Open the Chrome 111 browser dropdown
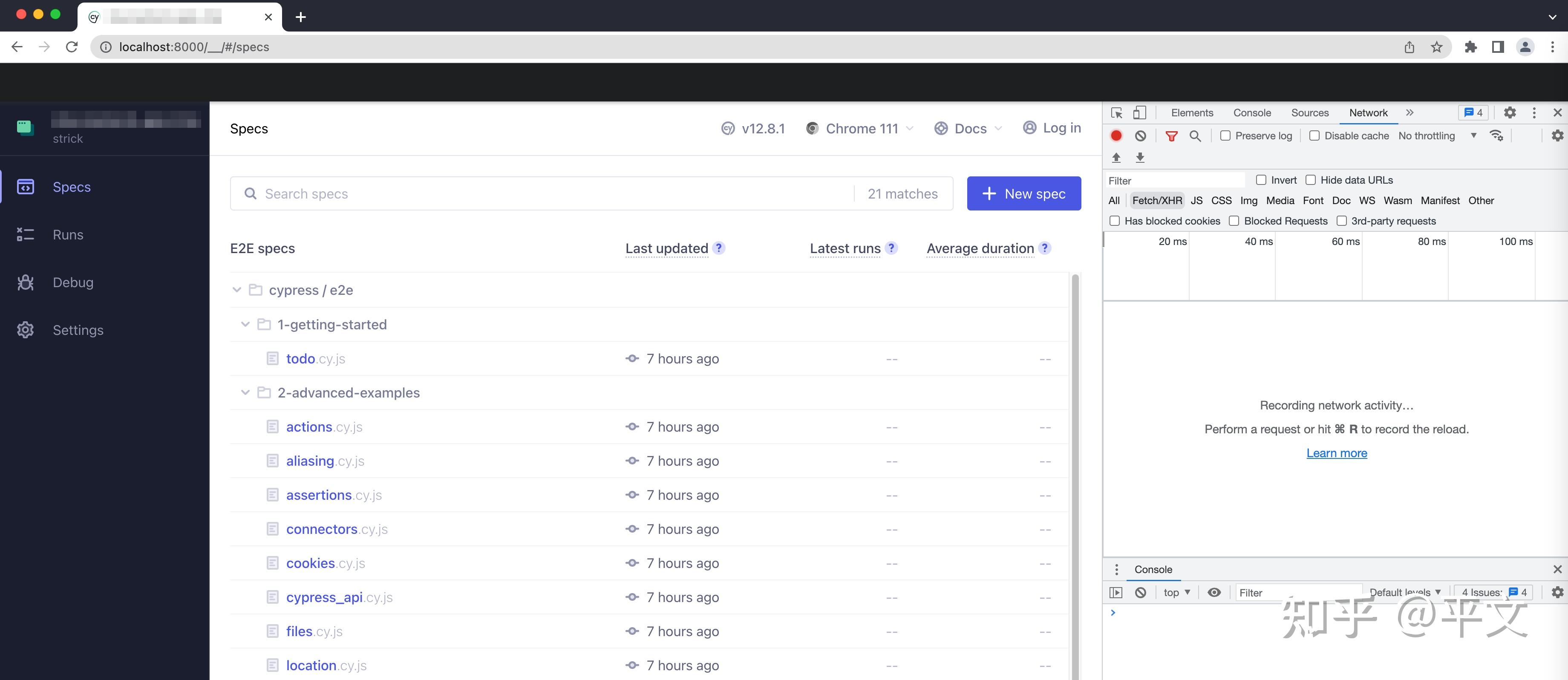The image size is (1568, 680). [x=860, y=128]
